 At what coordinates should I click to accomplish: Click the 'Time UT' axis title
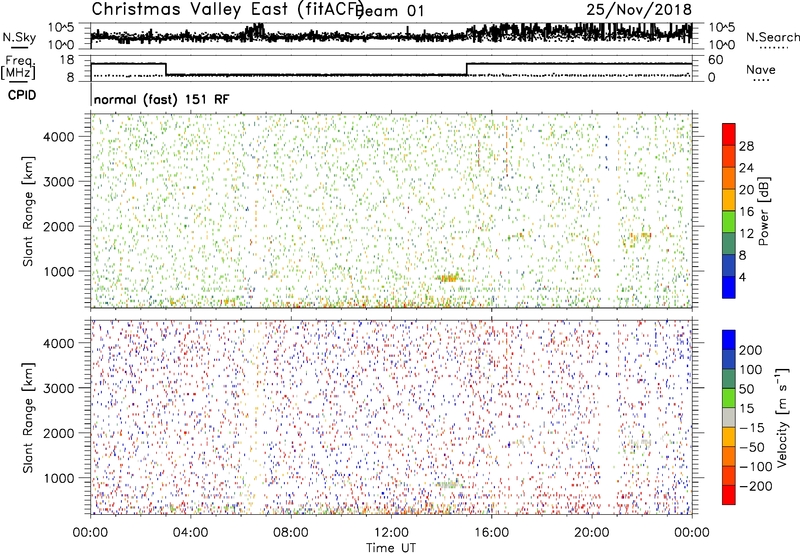point(391,547)
